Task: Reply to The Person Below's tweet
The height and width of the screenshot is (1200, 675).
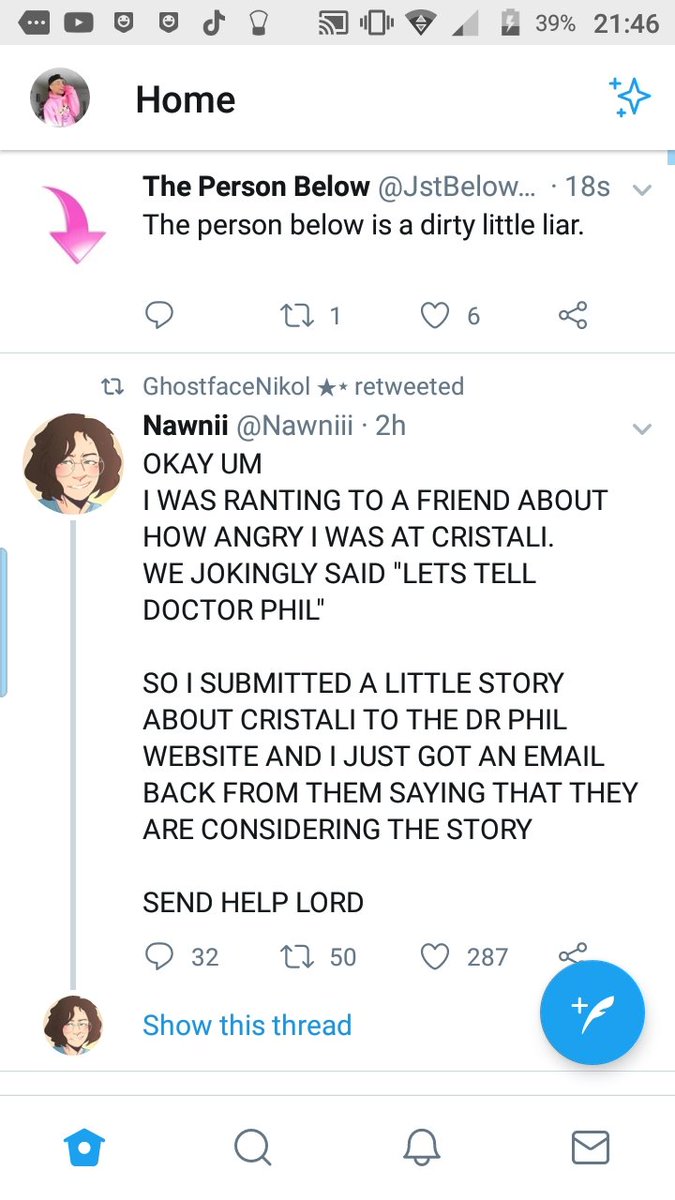Action: click(159, 316)
